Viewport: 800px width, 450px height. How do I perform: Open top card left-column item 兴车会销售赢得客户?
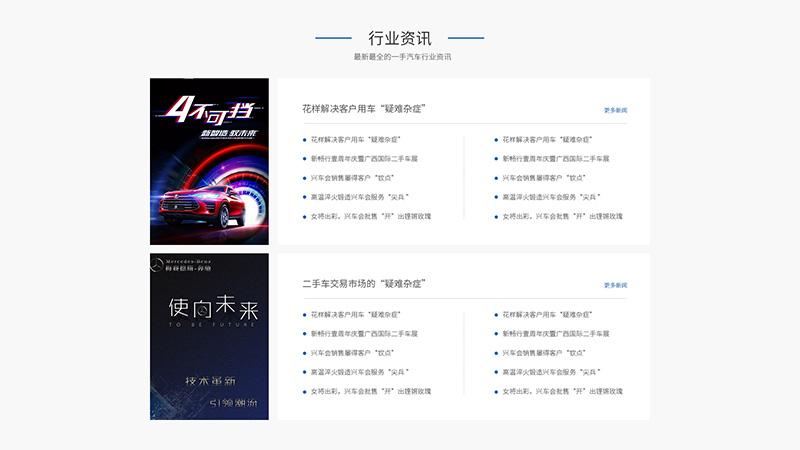point(353,178)
